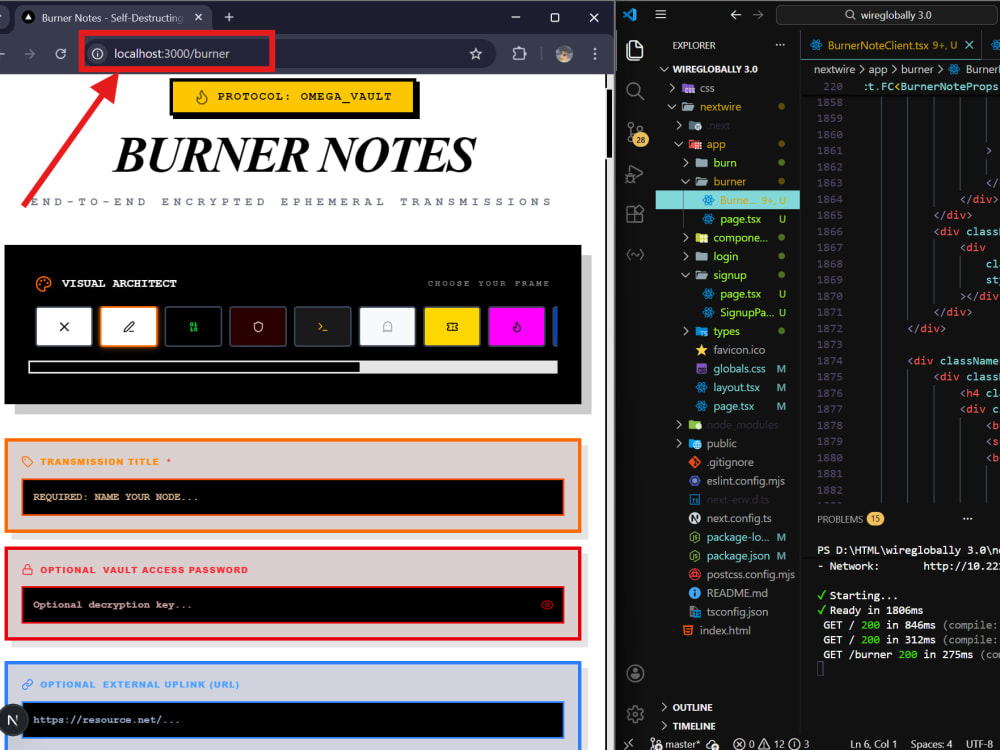The width and height of the screenshot is (1000, 750).
Task: Click errors and warnings count in status bar
Action: [x=771, y=744]
